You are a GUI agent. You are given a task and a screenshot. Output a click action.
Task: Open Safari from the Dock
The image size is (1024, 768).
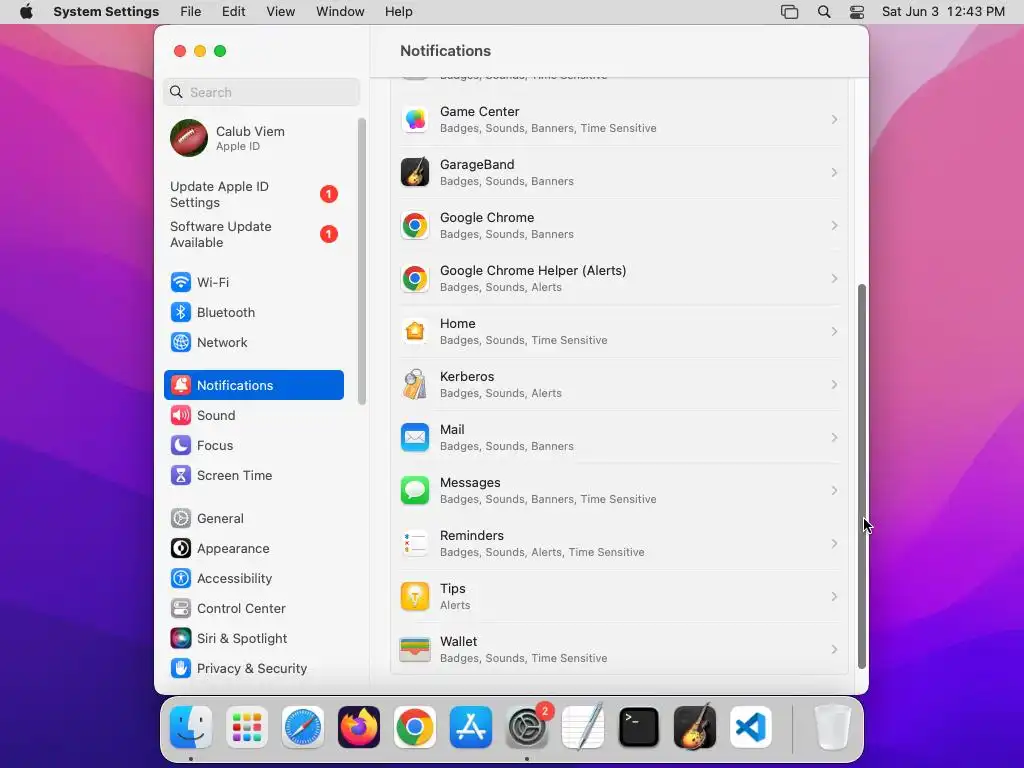tap(303, 727)
